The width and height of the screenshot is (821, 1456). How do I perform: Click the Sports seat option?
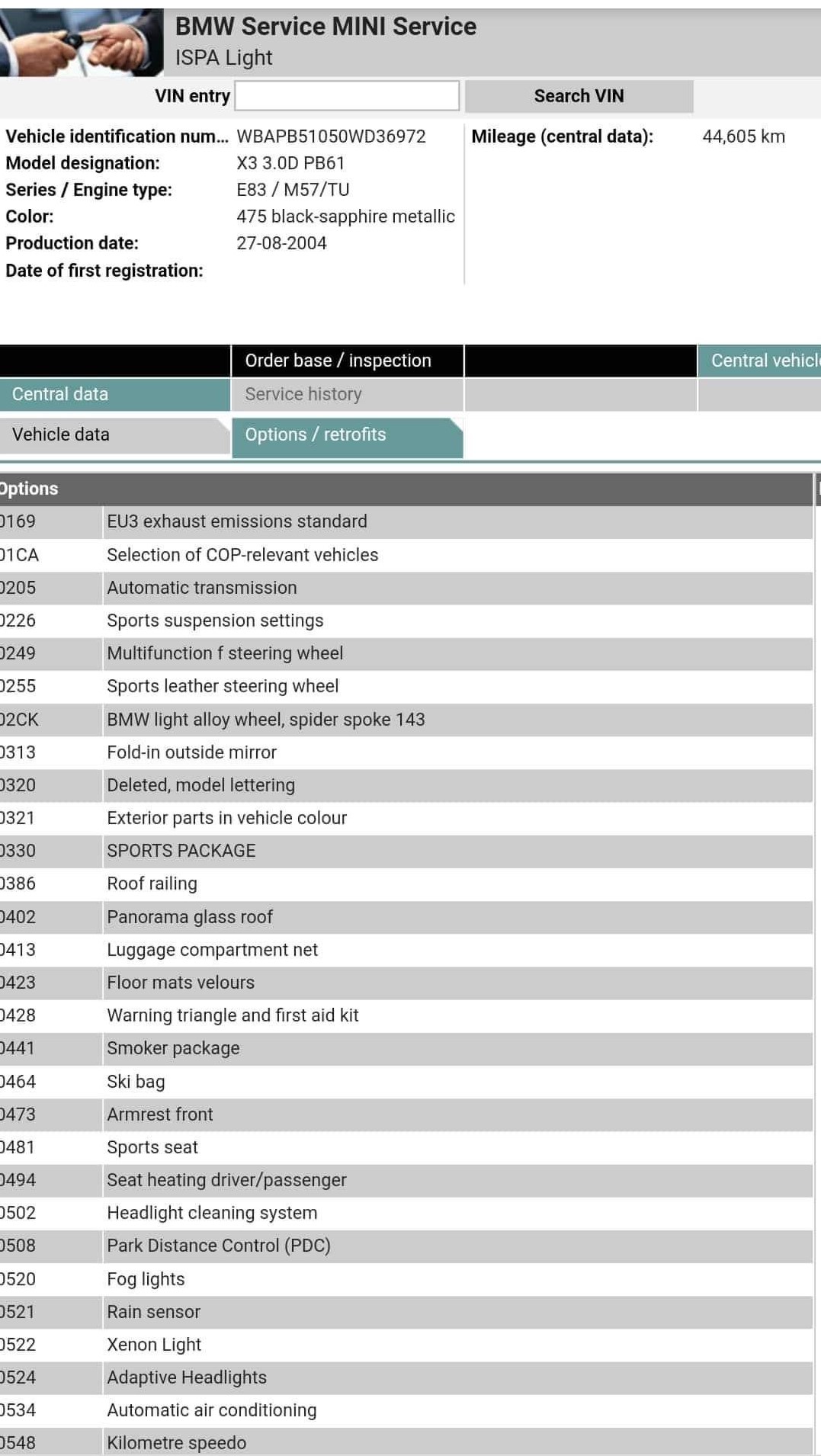click(406, 1147)
